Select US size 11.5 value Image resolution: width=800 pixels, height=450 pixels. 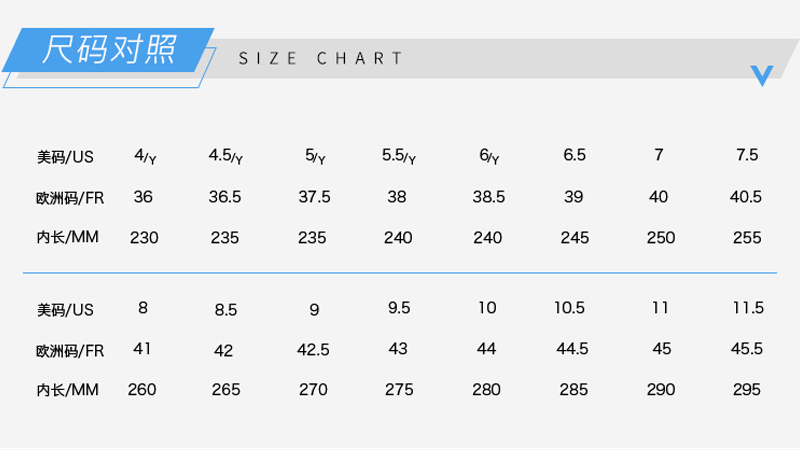(748, 308)
